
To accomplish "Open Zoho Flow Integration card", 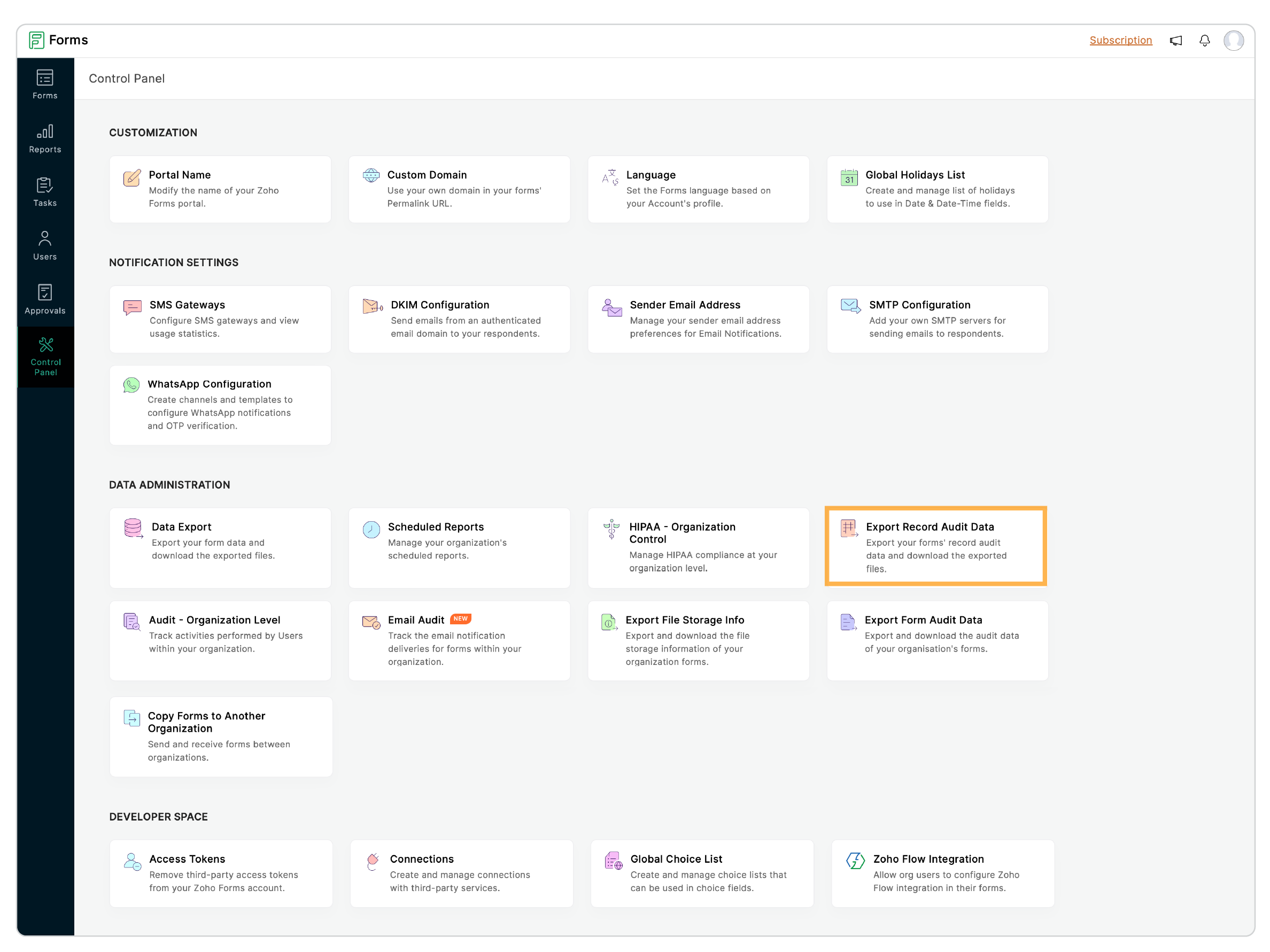I will (942, 873).
